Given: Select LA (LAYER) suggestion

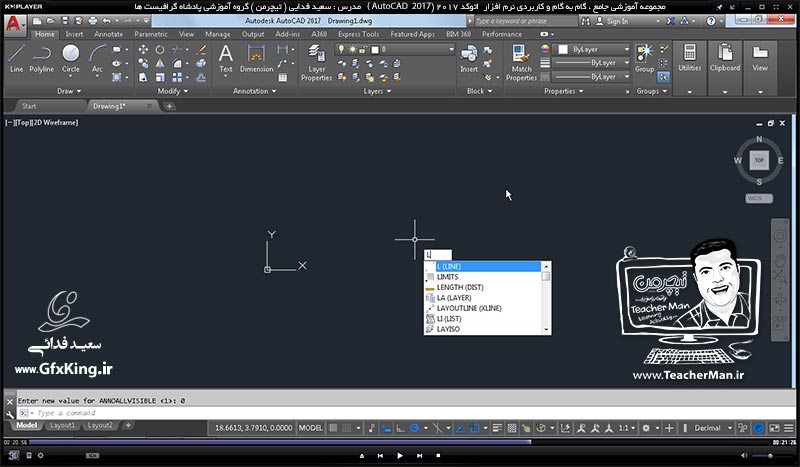Looking at the screenshot, I should click(483, 298).
